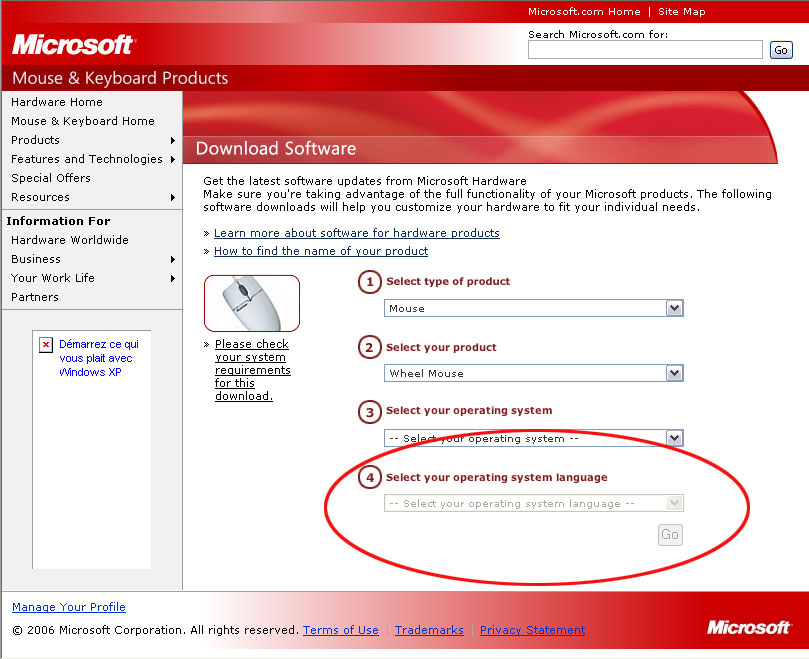The height and width of the screenshot is (659, 809).
Task: Click the Microsoft logo in the header
Action: point(73,45)
